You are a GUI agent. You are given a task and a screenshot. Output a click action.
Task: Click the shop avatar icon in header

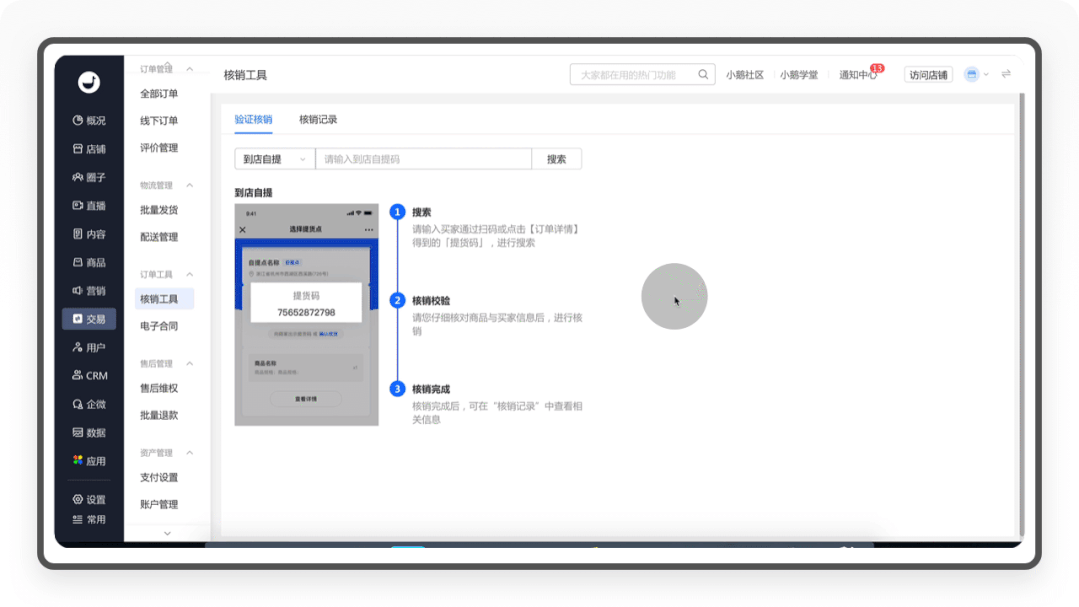(972, 74)
